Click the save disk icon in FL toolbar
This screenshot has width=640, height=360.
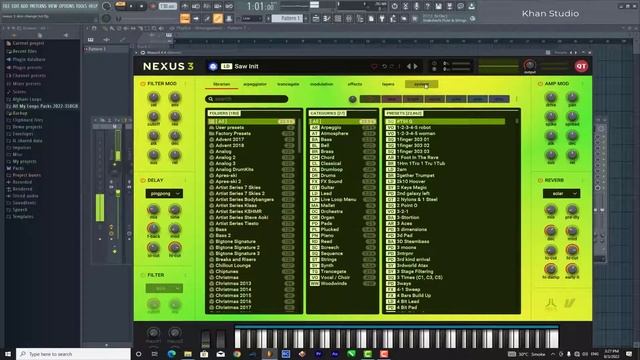[438, 7]
